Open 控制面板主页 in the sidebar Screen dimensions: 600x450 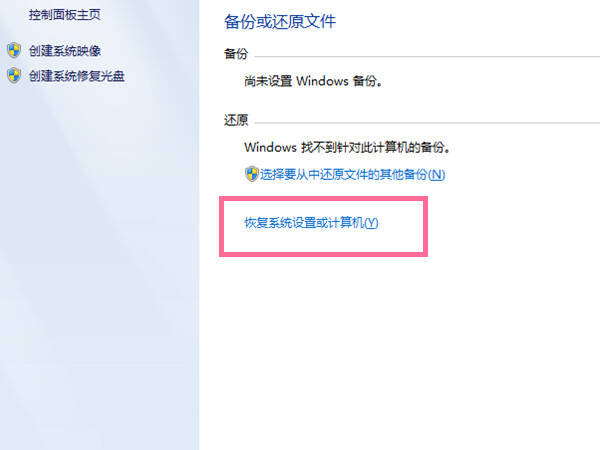pos(64,15)
